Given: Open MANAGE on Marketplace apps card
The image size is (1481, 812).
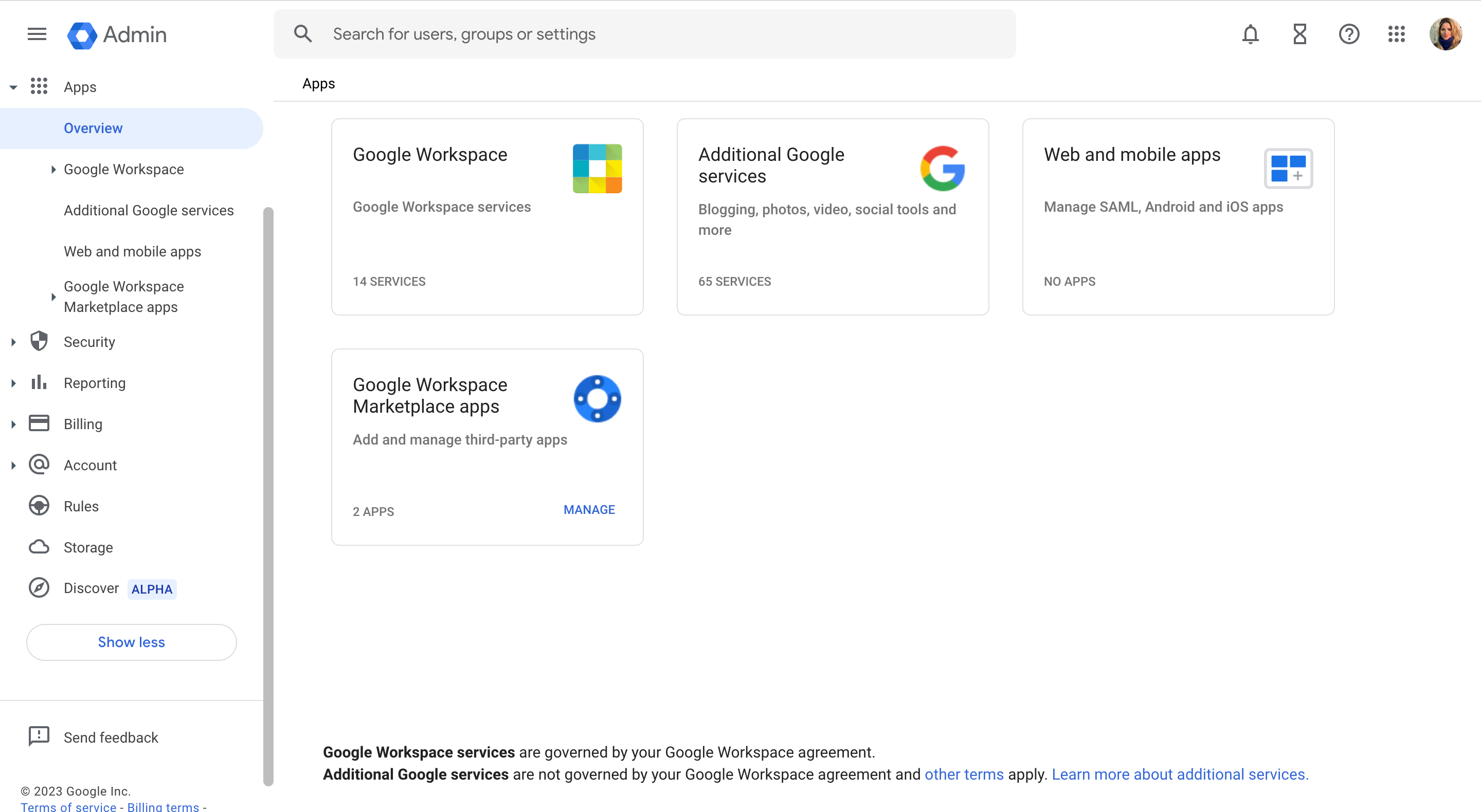Looking at the screenshot, I should (589, 509).
